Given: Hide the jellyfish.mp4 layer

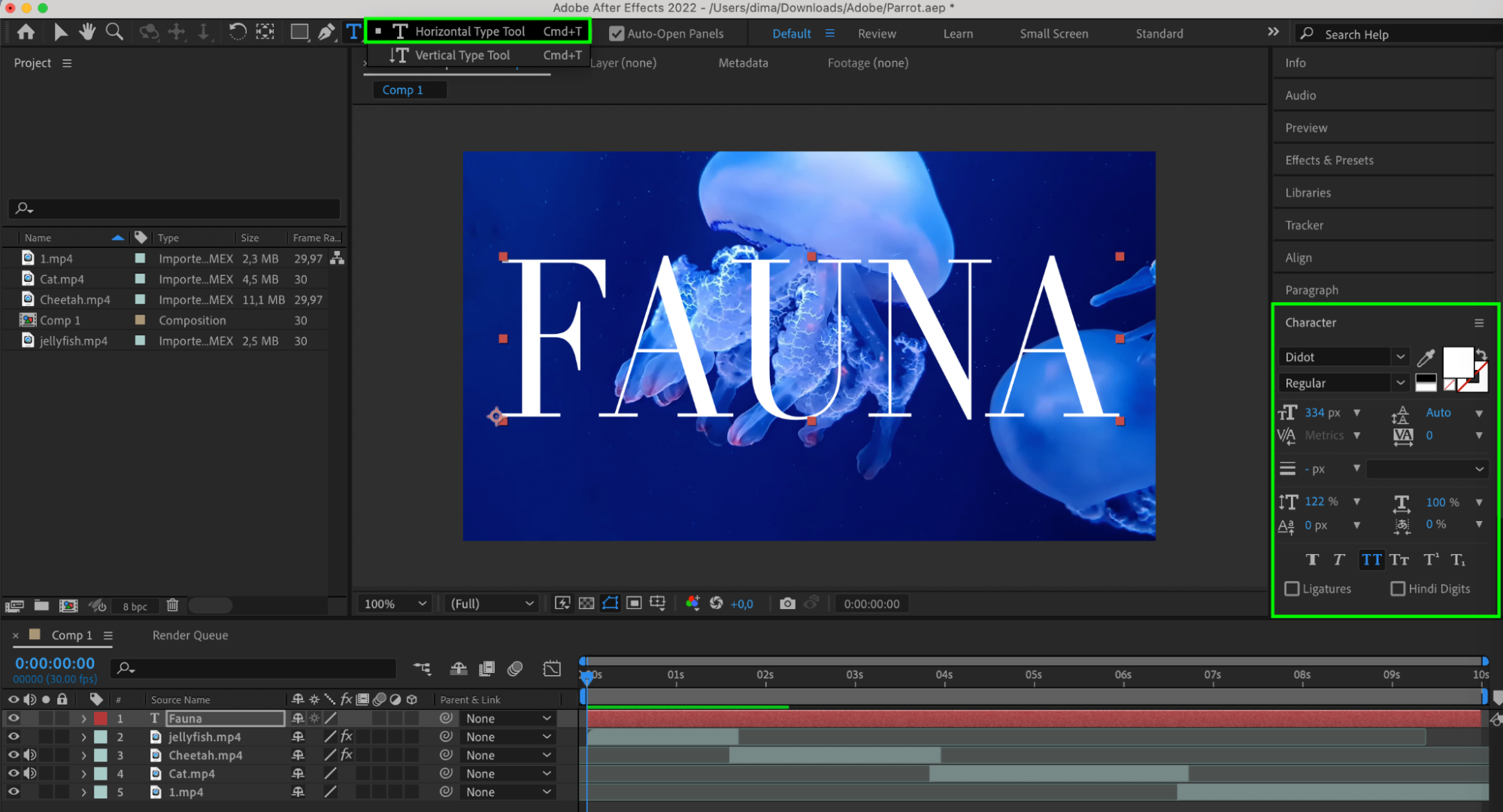Looking at the screenshot, I should 14,737.
